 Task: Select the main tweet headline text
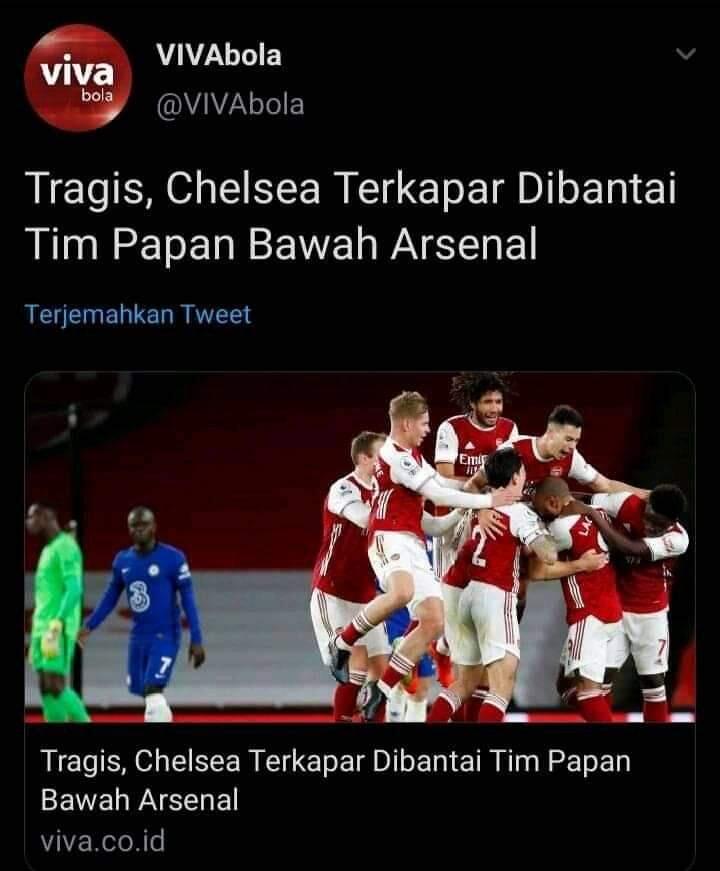[351, 216]
